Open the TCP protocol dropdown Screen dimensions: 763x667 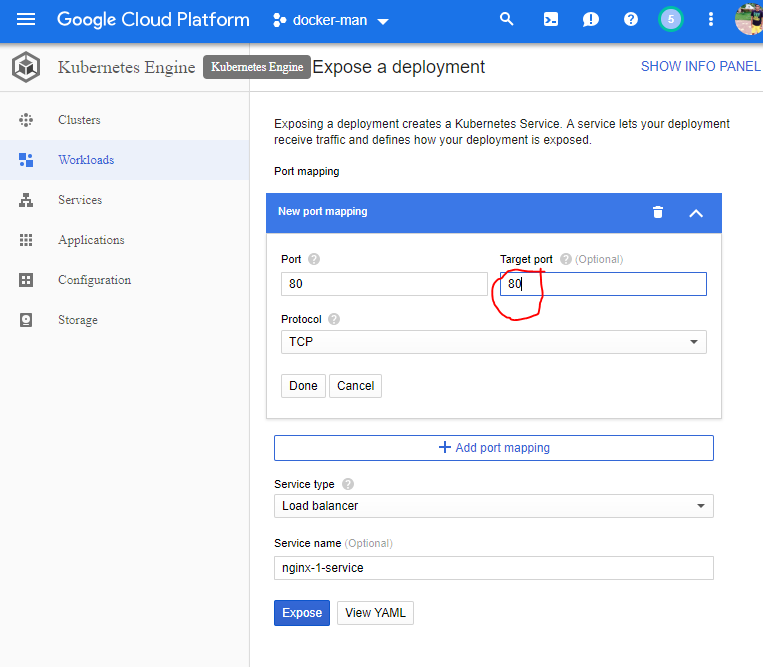click(x=493, y=342)
